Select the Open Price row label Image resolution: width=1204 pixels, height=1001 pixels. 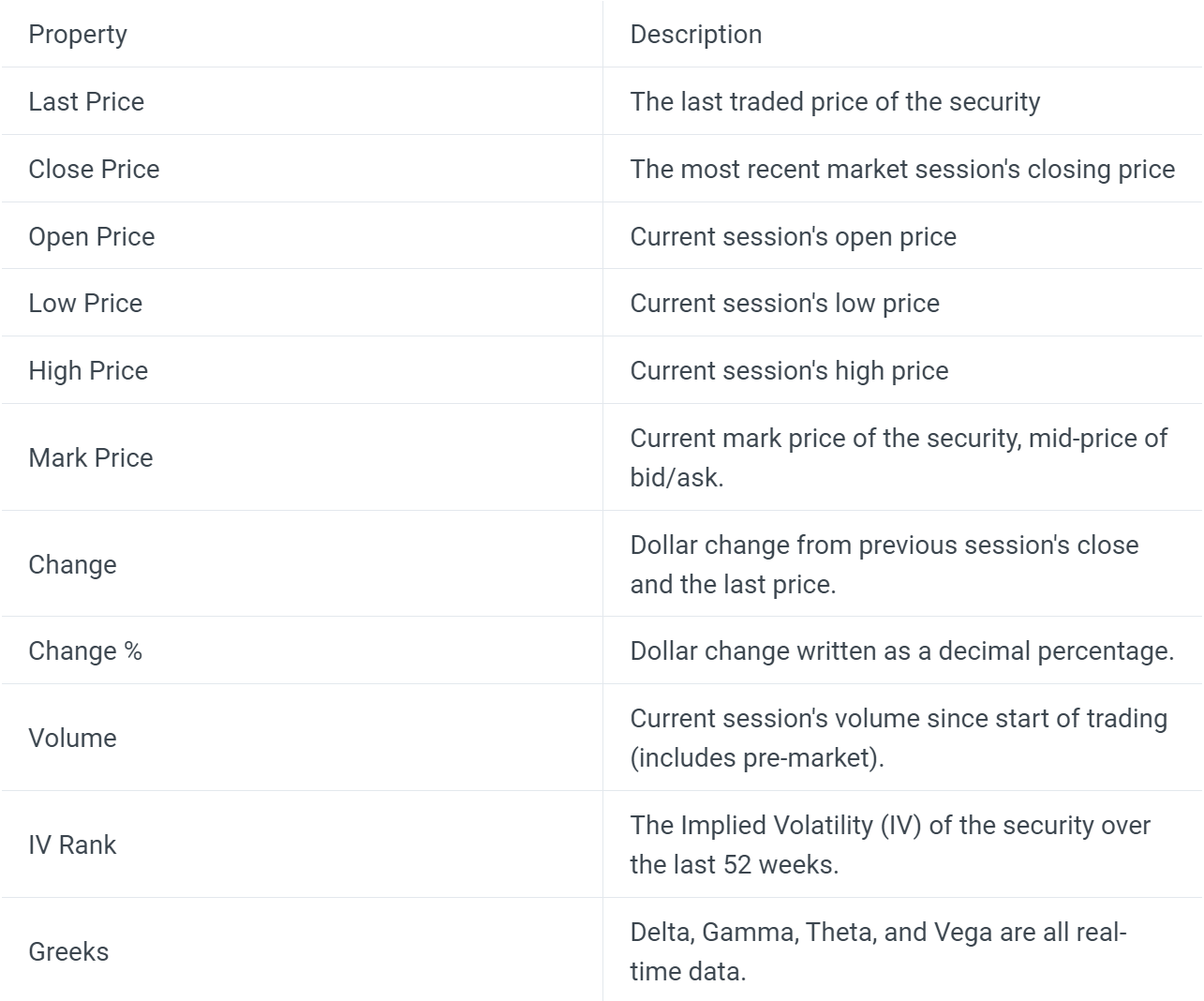92,236
